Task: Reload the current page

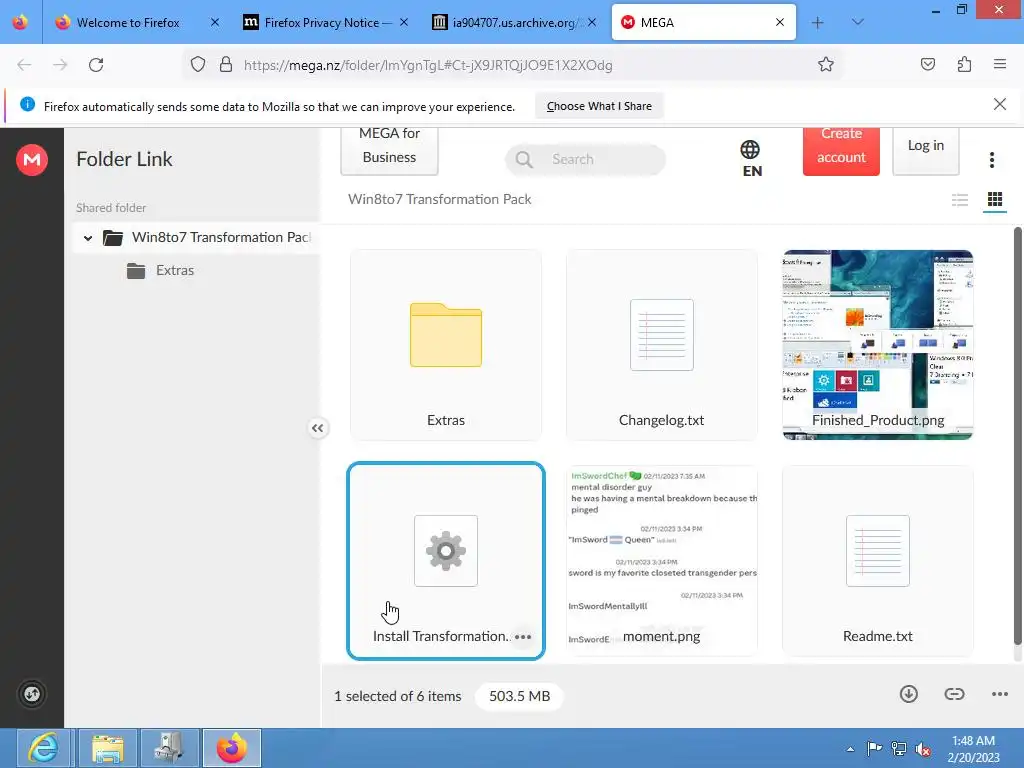Action: tap(96, 65)
